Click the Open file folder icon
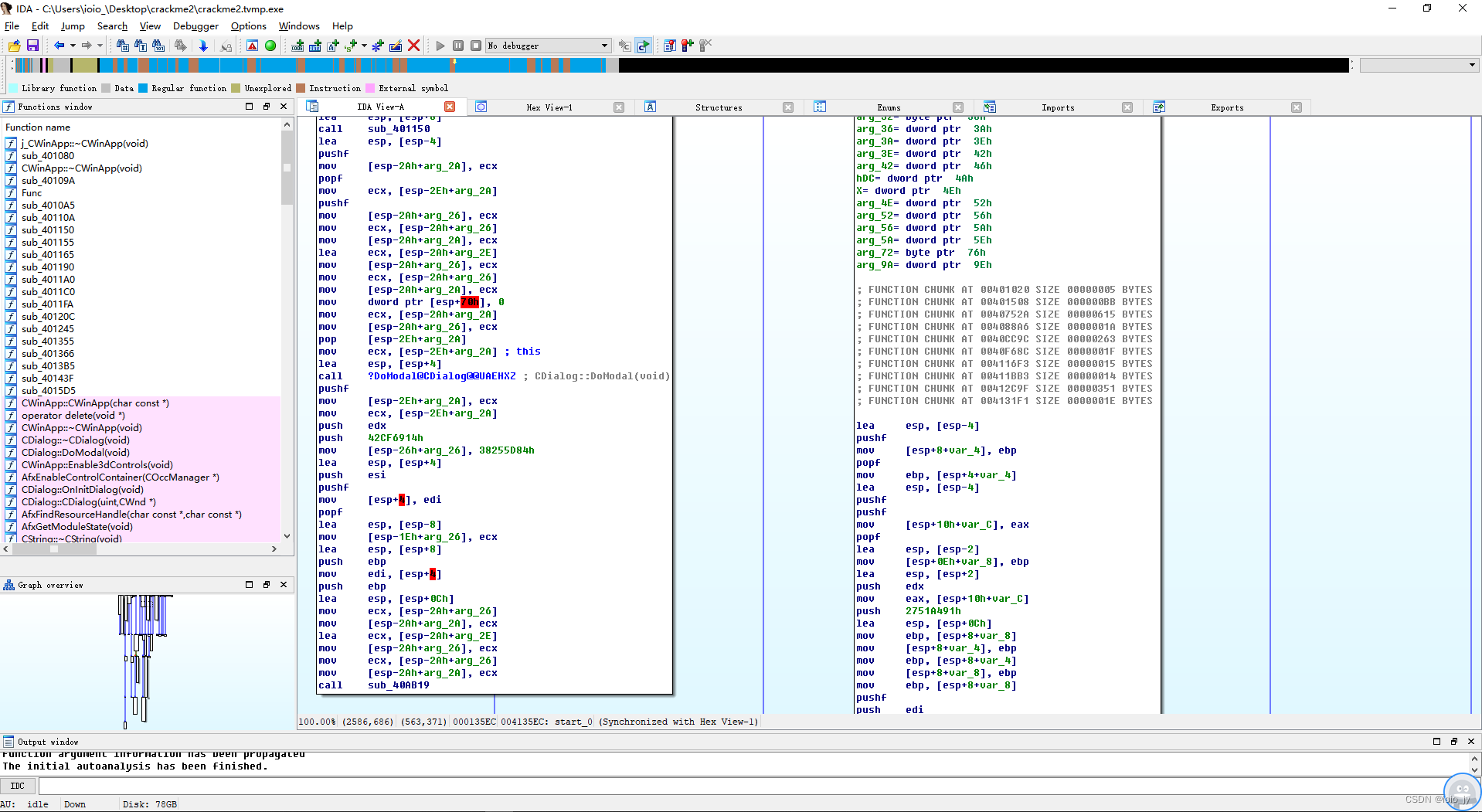This screenshot has width=1482, height=812. [x=15, y=46]
